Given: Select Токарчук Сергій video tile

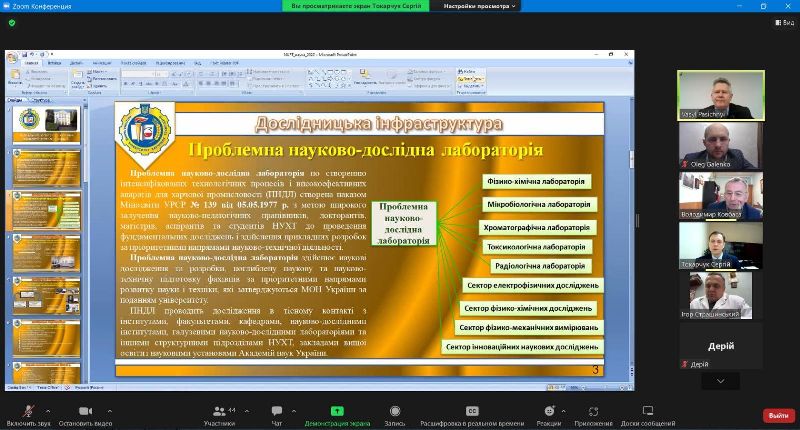Looking at the screenshot, I should click(x=721, y=246).
